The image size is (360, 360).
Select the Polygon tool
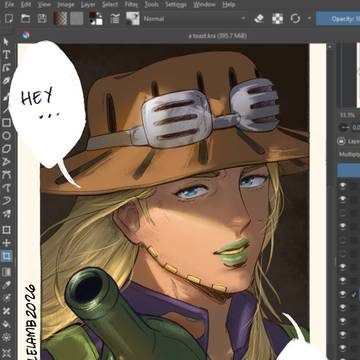click(x=6, y=149)
